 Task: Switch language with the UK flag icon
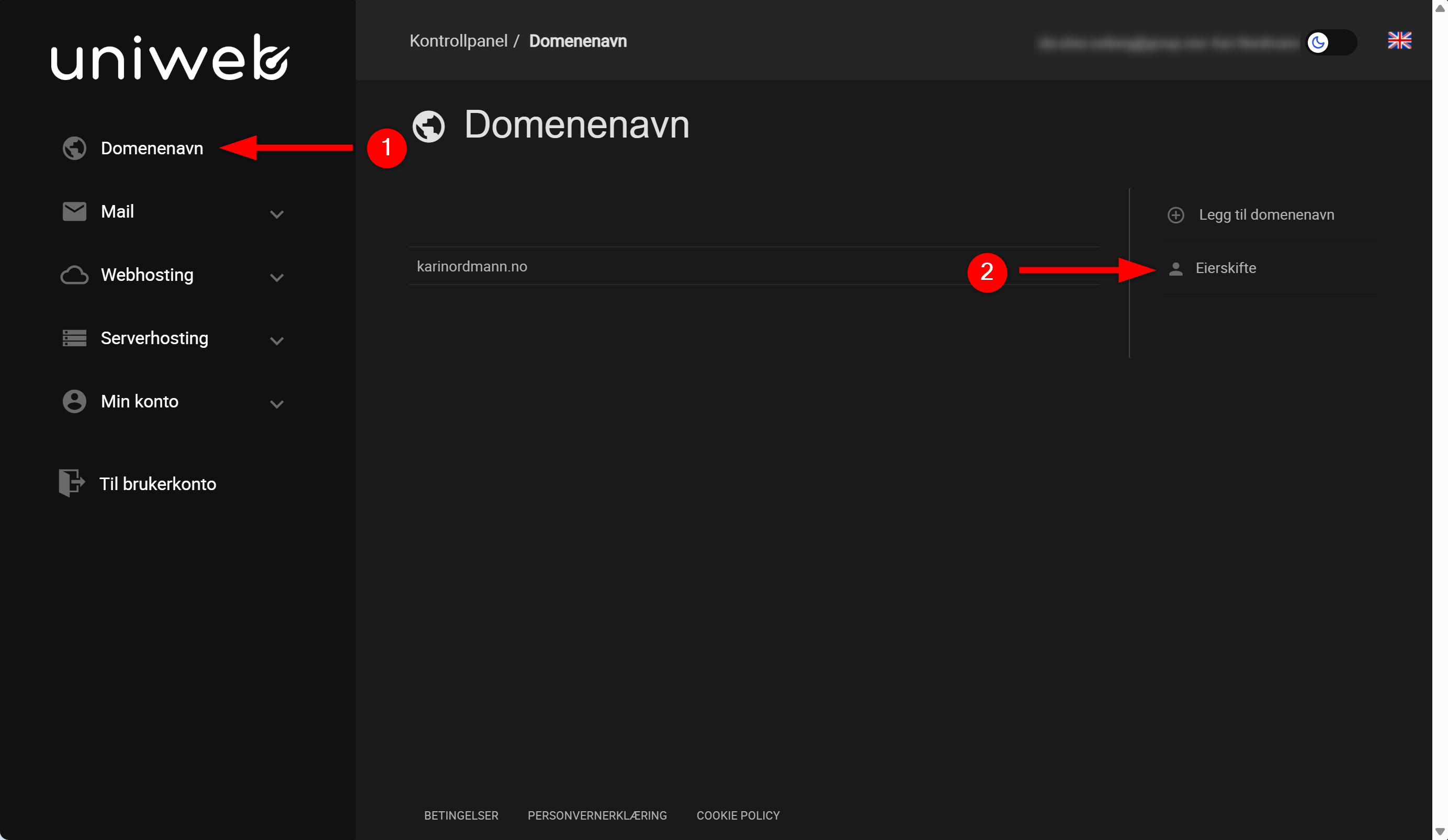pos(1399,40)
